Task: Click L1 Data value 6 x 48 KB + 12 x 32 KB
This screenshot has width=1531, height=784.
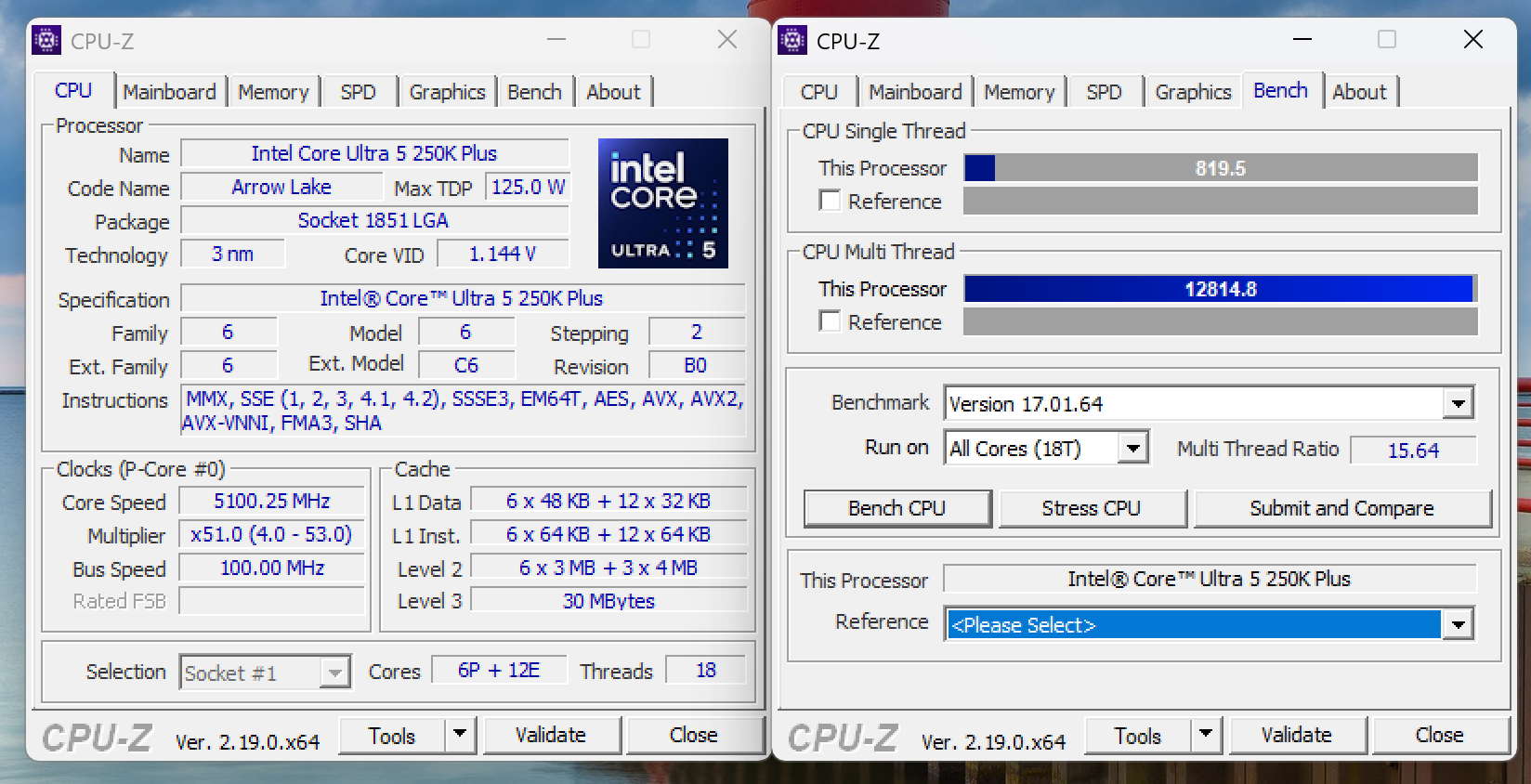Action: [608, 501]
